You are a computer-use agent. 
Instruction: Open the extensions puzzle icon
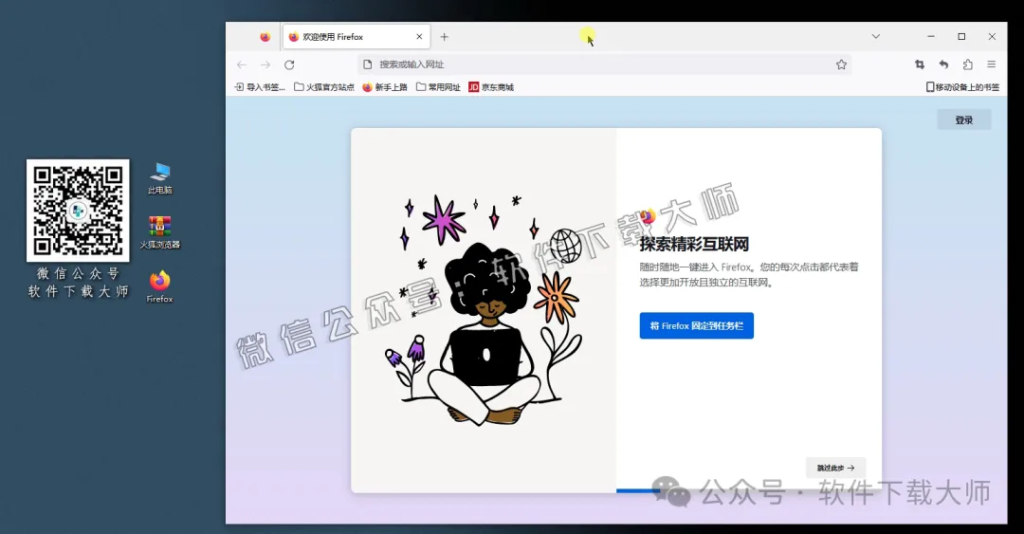tap(968, 64)
